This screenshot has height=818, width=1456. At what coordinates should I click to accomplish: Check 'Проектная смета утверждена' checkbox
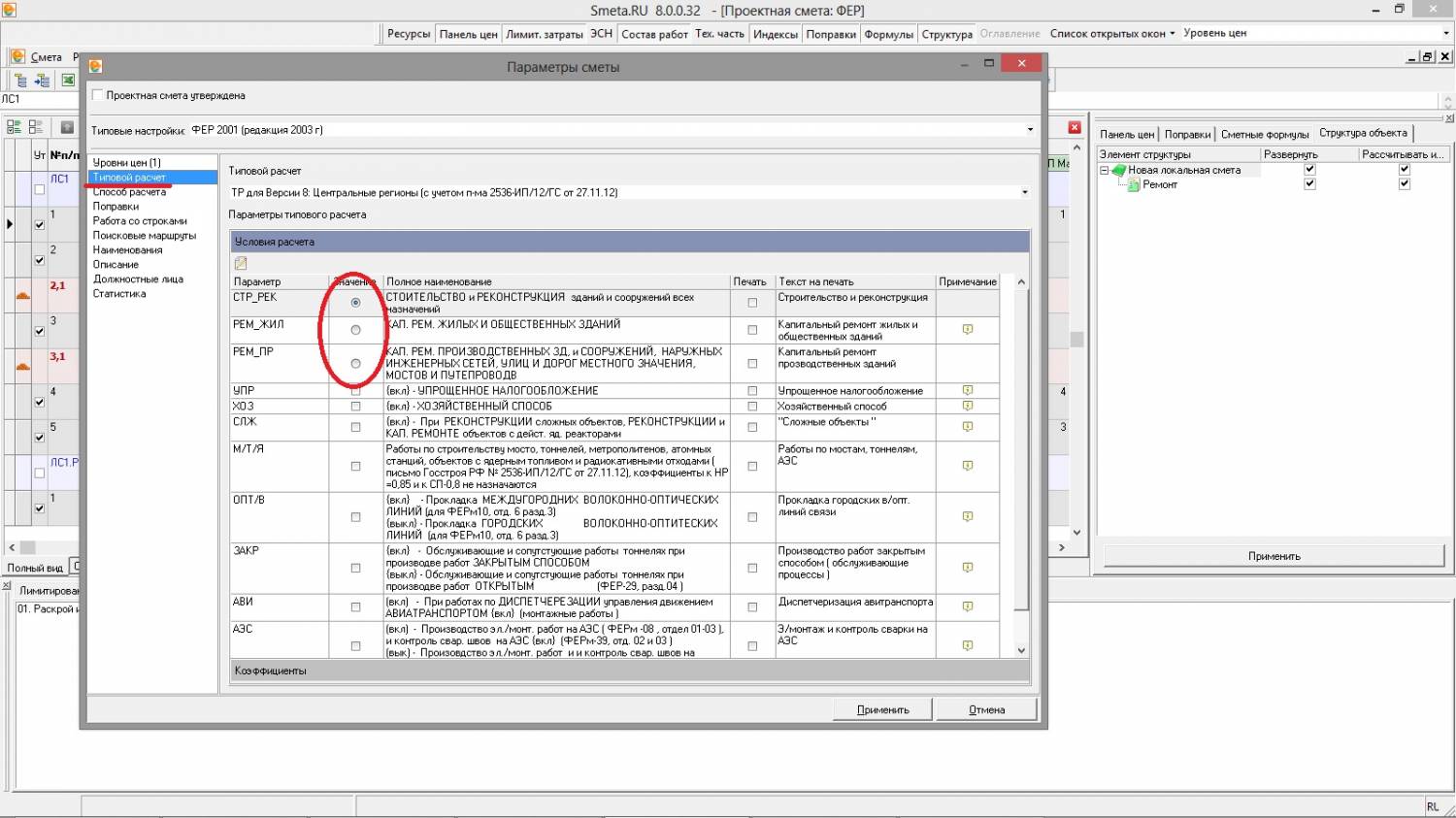(97, 95)
